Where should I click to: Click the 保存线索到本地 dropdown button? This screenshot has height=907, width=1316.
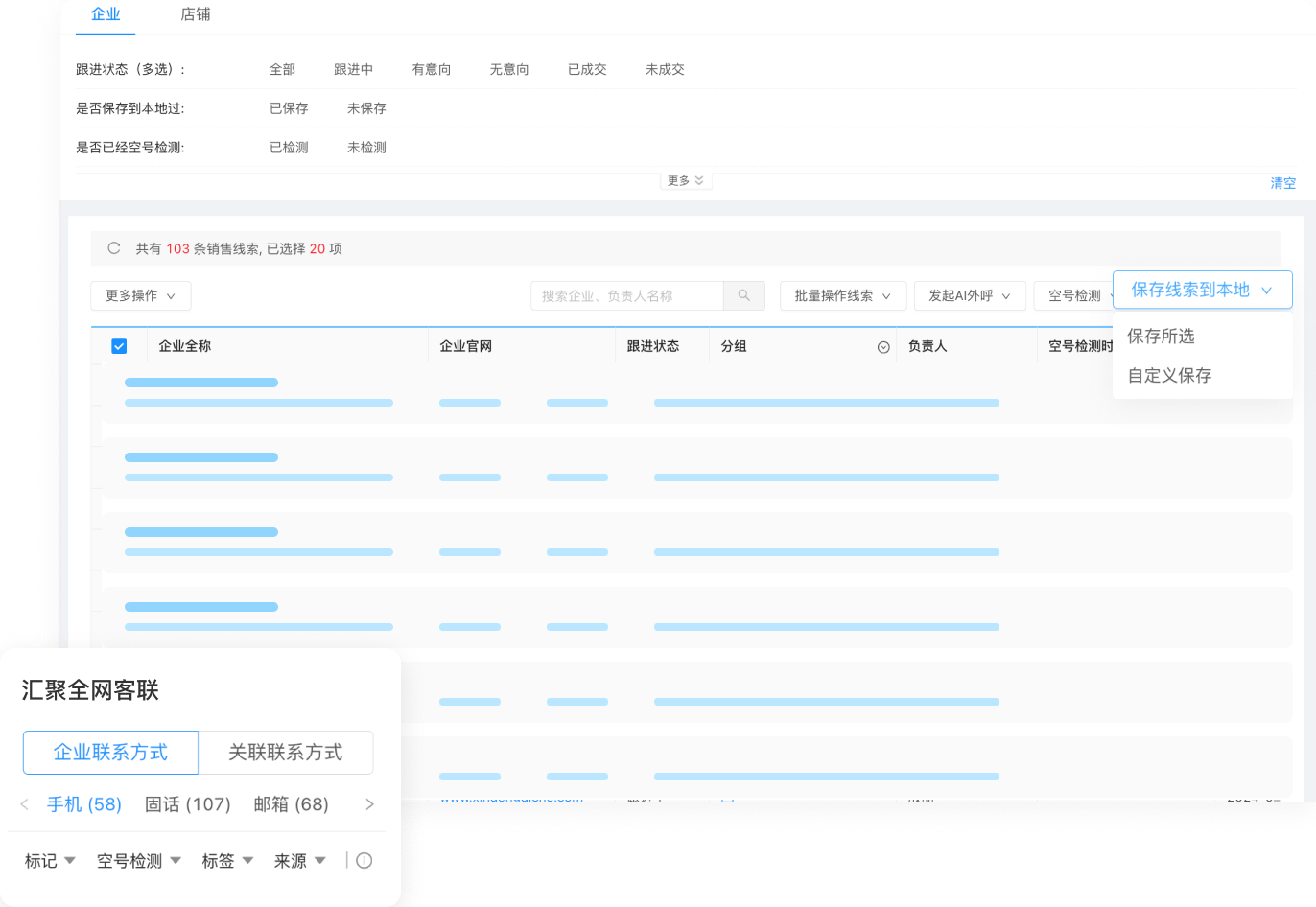tap(1203, 290)
